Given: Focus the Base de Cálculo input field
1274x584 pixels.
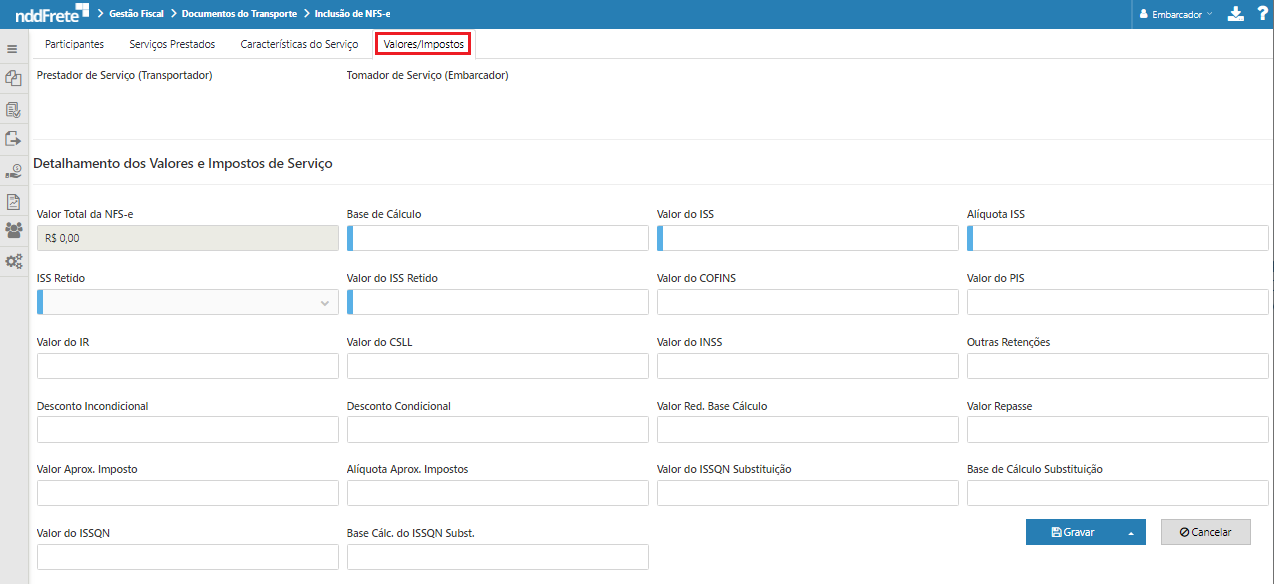Looking at the screenshot, I should [500, 238].
